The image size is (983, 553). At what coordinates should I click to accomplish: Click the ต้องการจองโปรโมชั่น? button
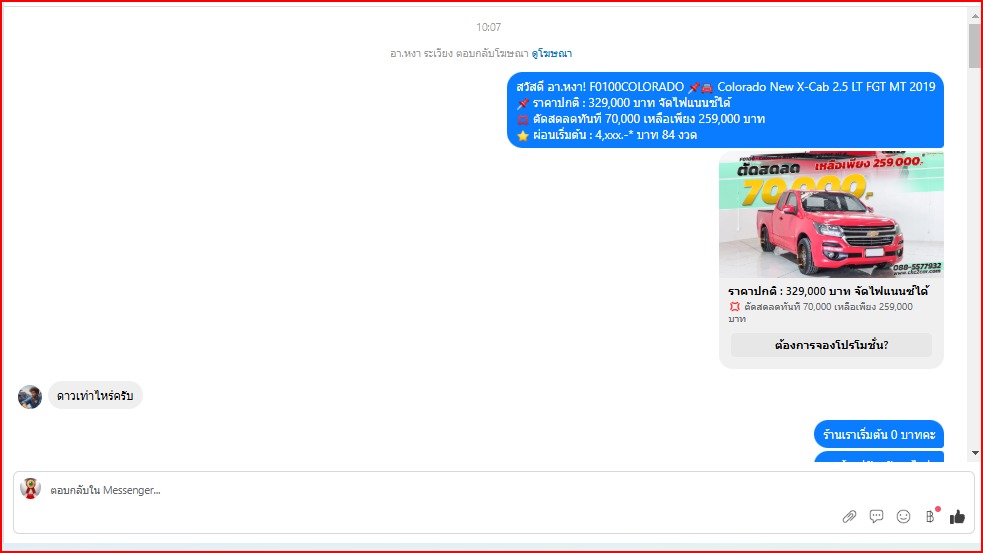tap(831, 345)
